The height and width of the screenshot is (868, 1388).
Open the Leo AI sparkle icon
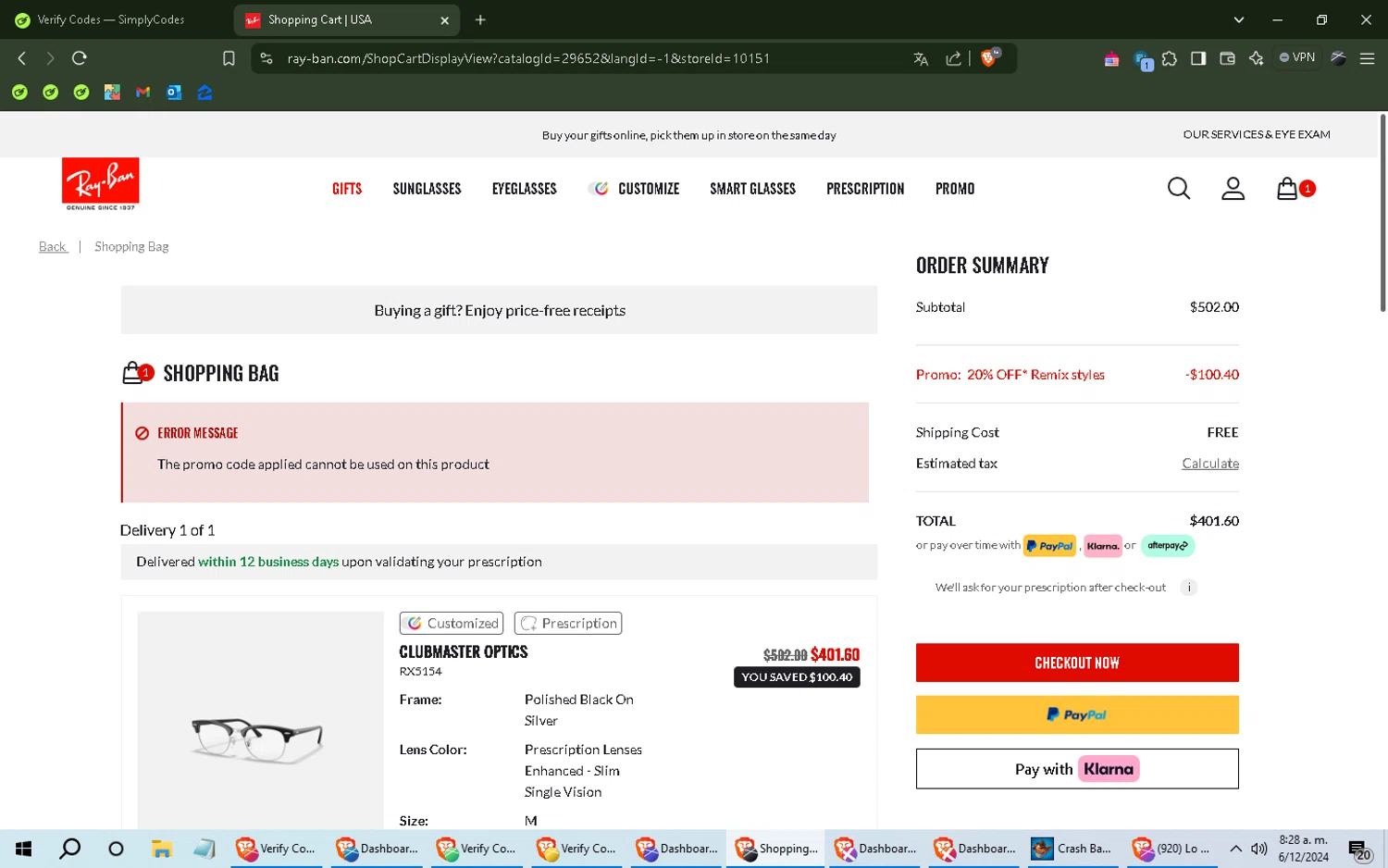[1256, 58]
